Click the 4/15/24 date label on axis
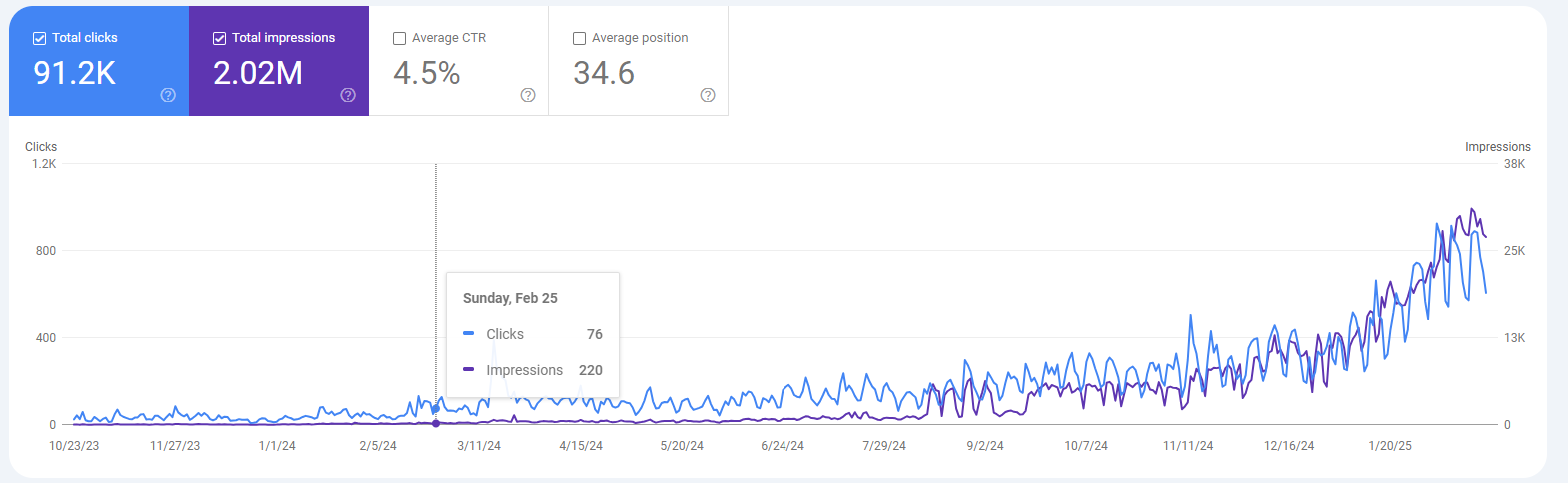This screenshot has width=1568, height=483. click(x=581, y=446)
